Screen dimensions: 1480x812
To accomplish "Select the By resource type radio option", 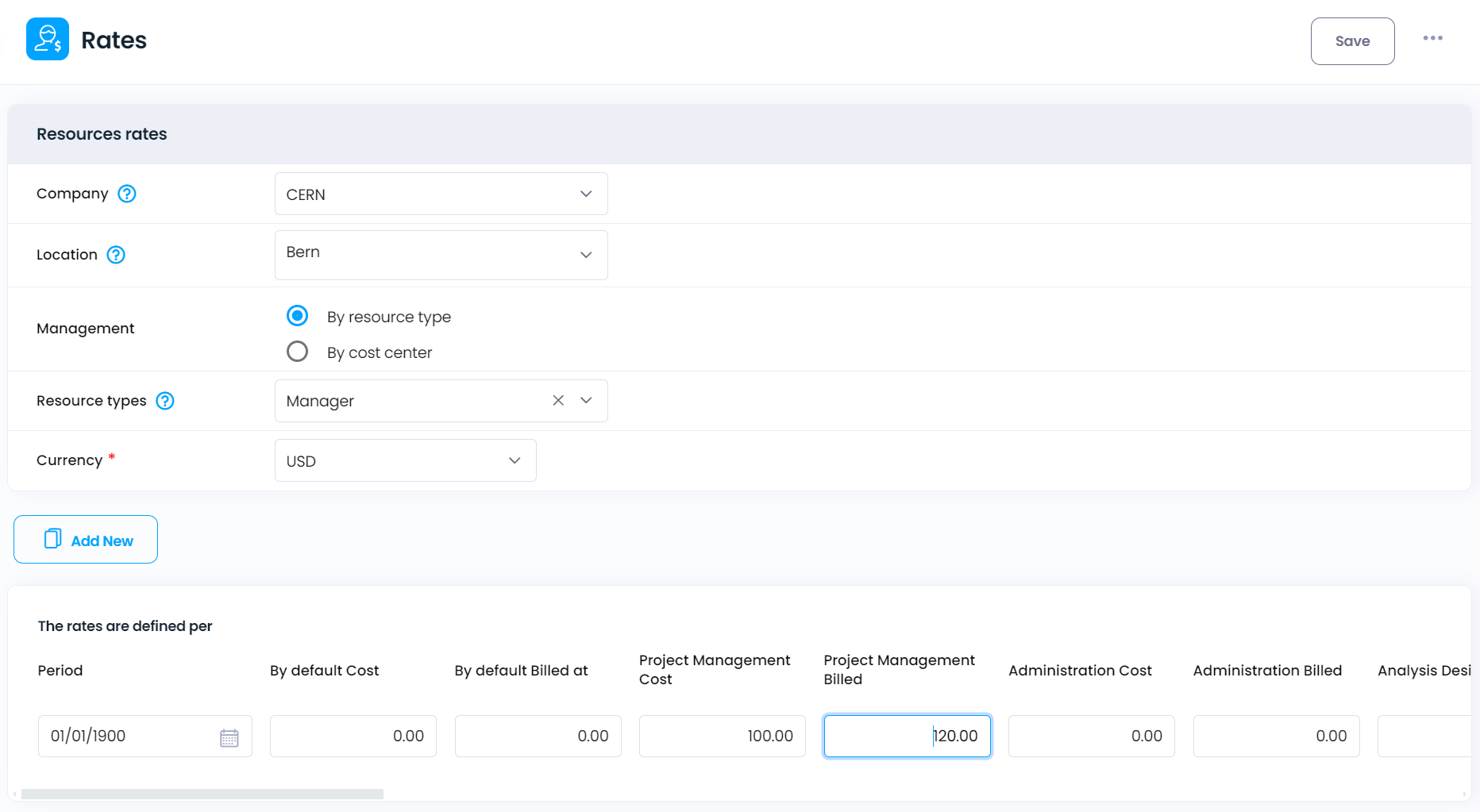I will (298, 316).
